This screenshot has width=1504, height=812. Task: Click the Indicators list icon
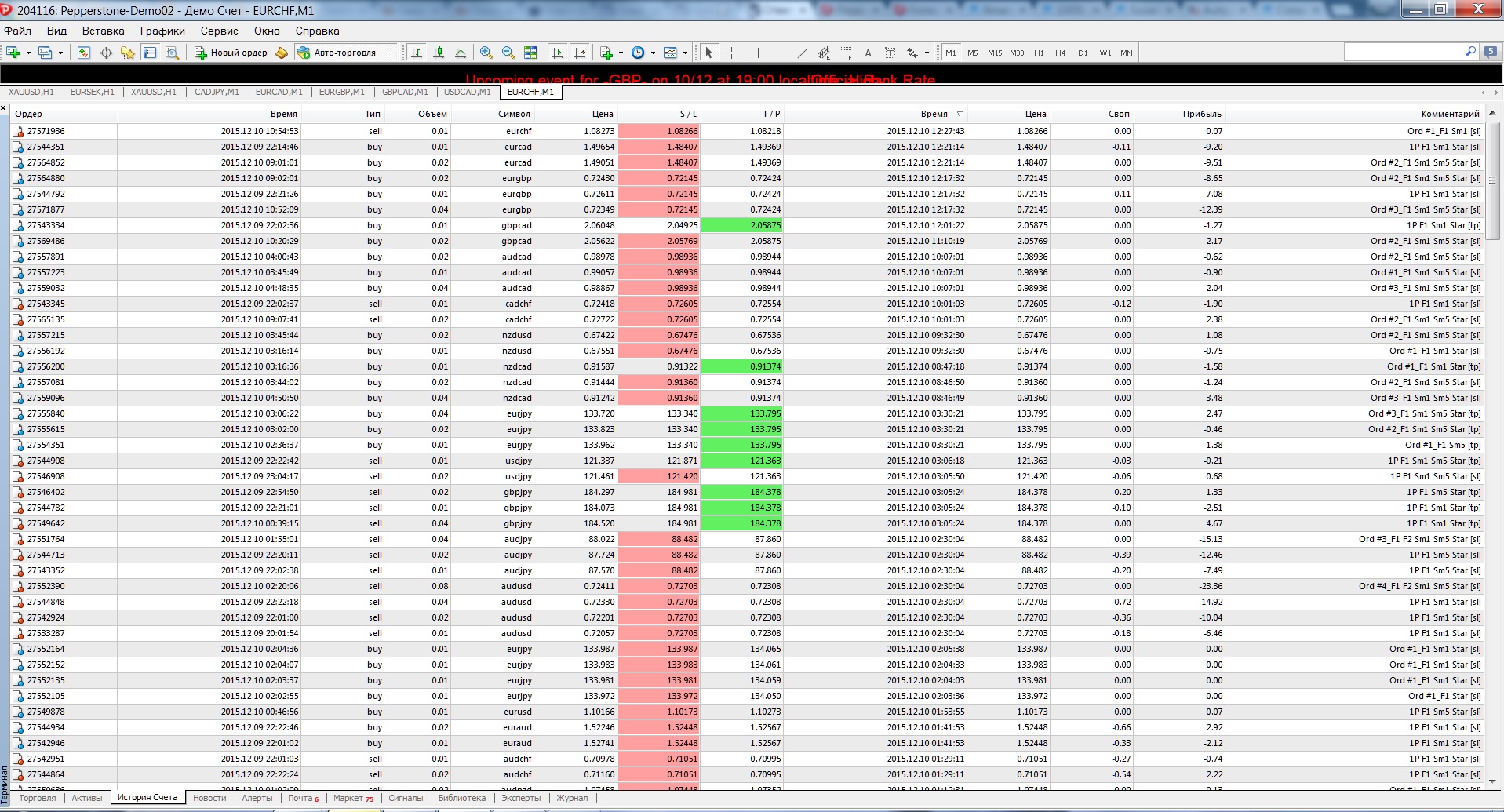[606, 53]
